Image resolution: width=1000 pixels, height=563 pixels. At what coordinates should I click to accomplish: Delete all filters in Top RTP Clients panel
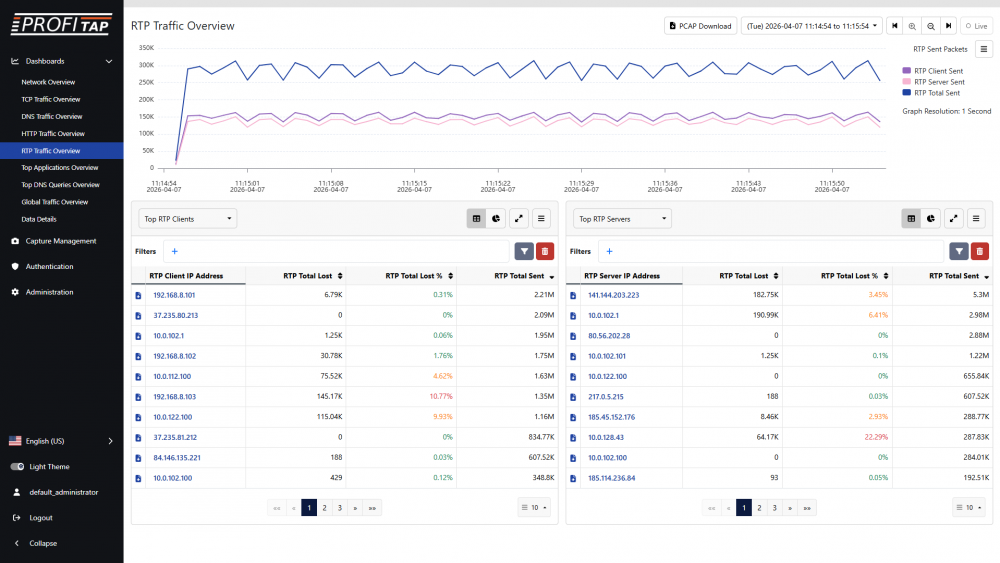pyautogui.click(x=545, y=252)
